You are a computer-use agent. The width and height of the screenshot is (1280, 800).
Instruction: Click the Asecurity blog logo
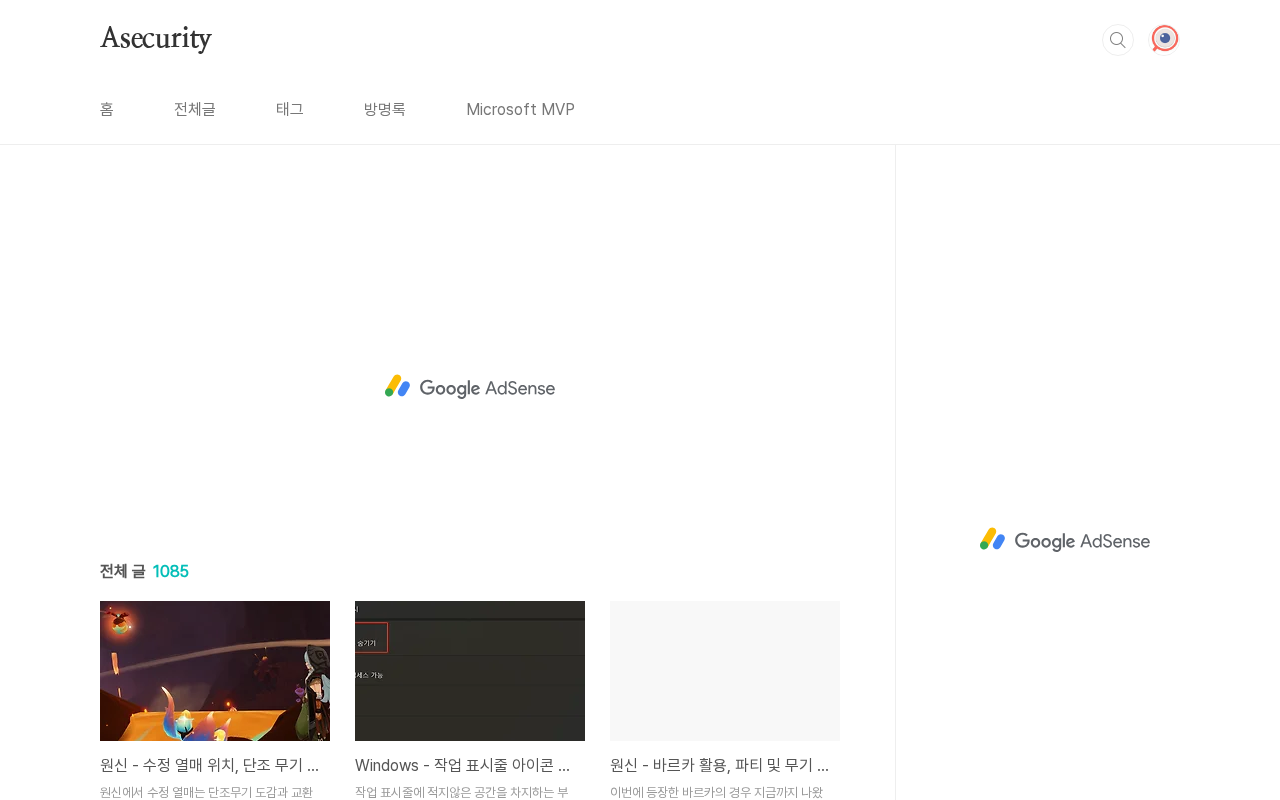tap(156, 39)
